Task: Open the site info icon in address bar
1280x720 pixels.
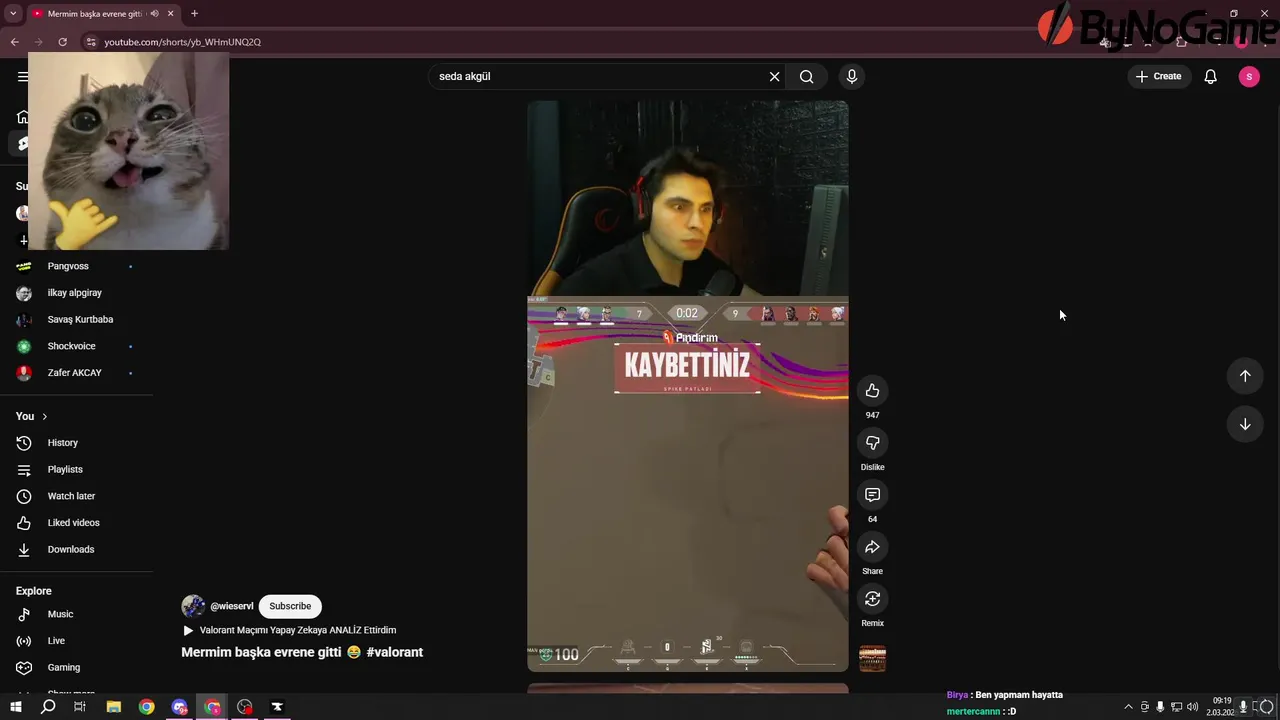Action: (x=90, y=42)
